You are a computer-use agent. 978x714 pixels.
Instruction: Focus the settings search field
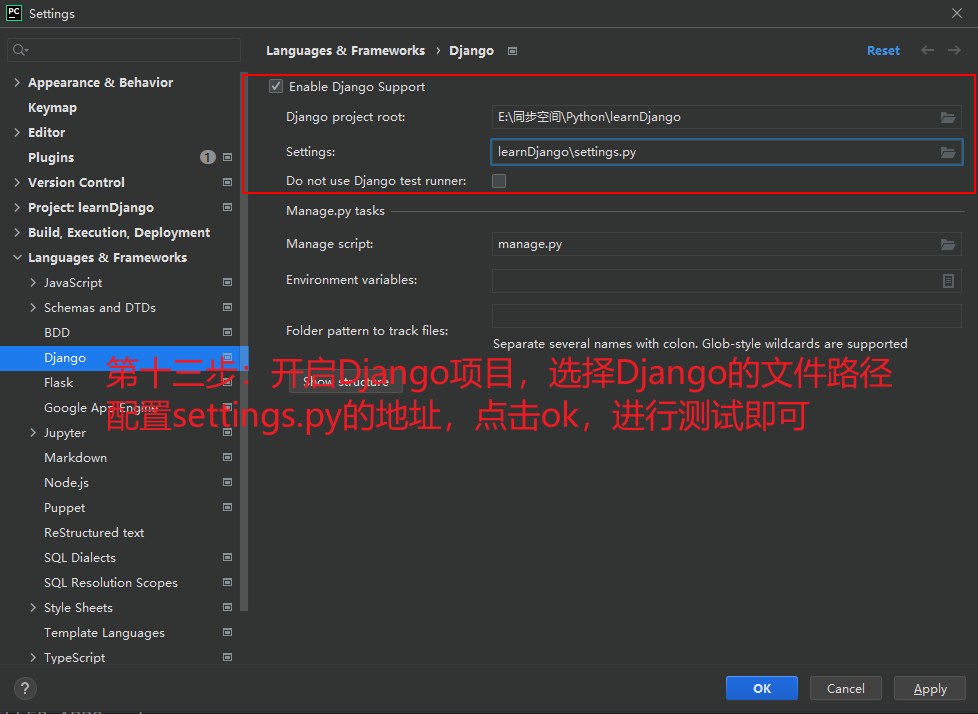coord(124,50)
